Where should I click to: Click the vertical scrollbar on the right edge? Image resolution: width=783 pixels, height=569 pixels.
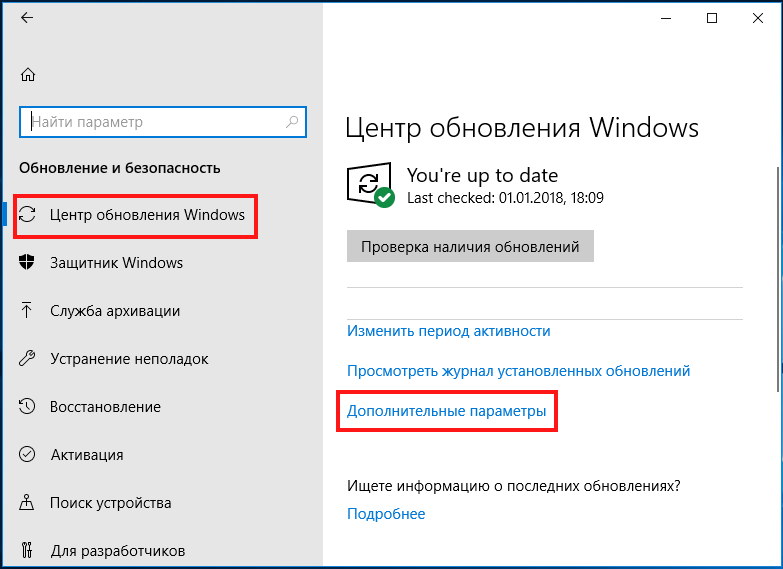point(779,280)
